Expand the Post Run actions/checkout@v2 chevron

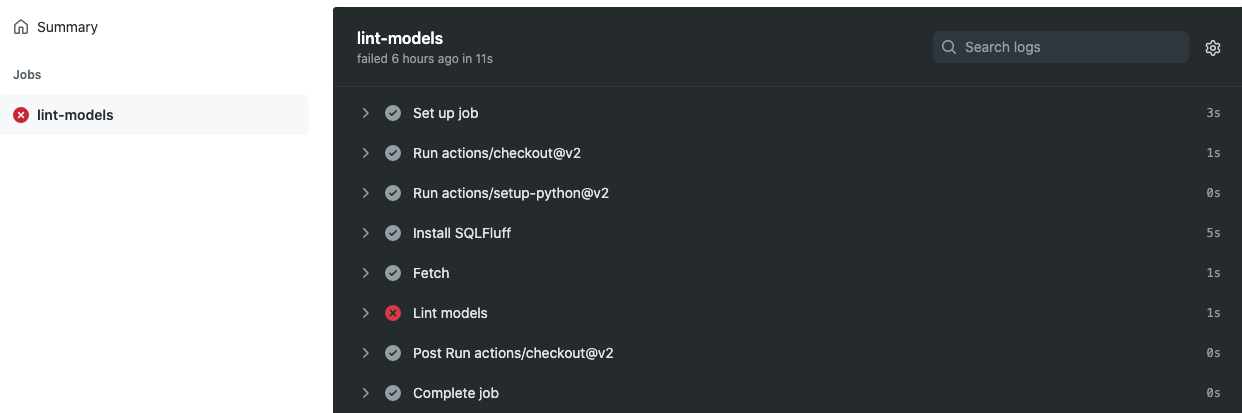point(366,353)
